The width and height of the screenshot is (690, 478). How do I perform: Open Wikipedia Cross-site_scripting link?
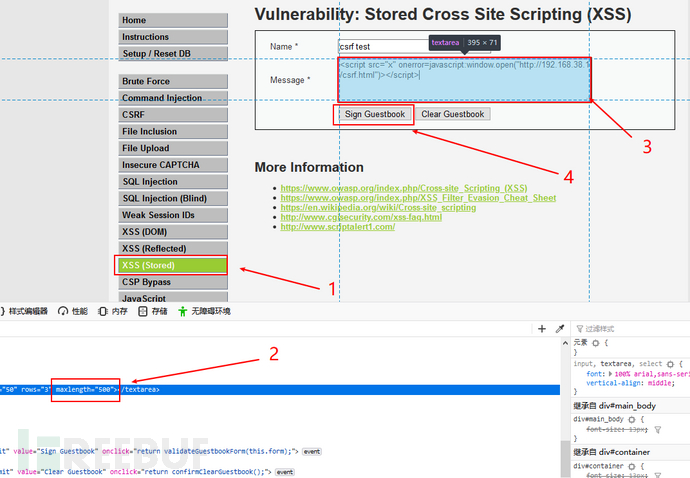coord(378,208)
